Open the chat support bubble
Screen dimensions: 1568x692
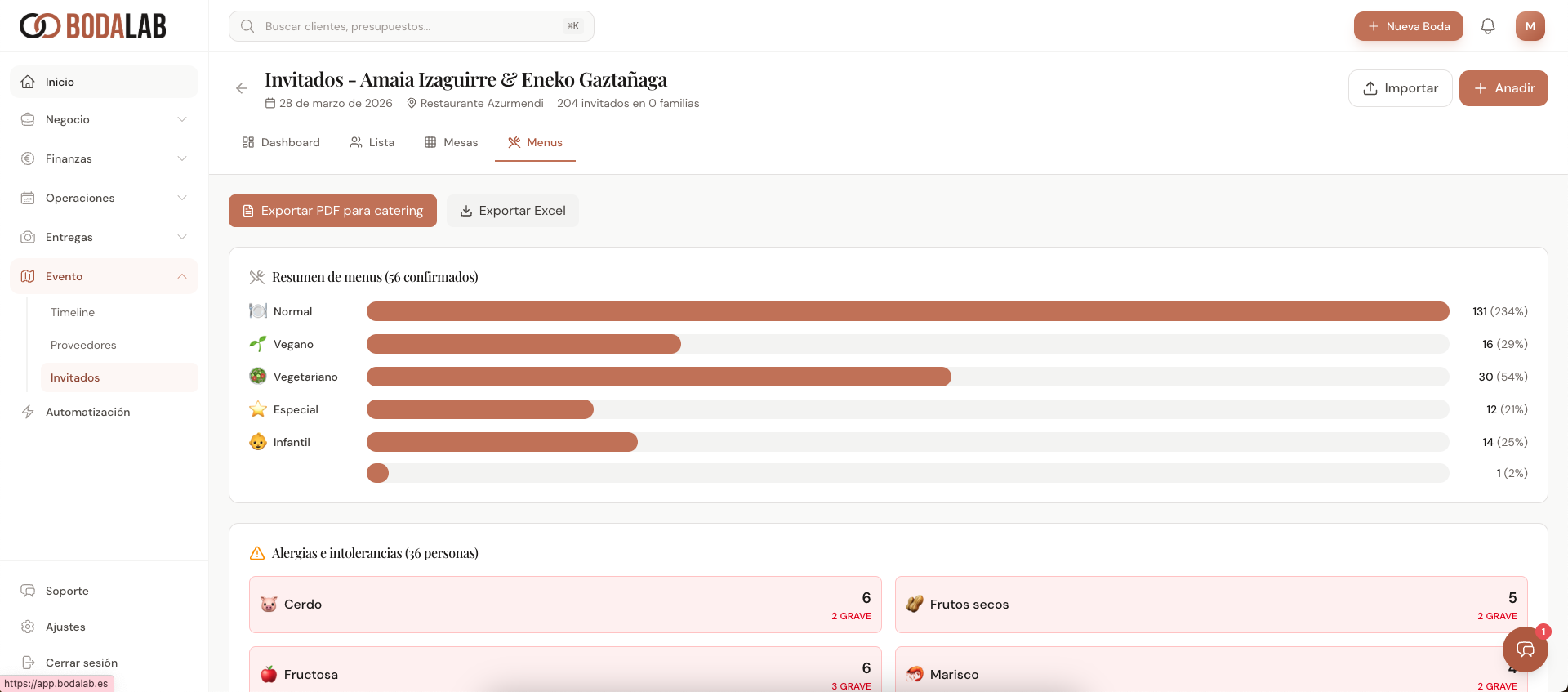click(1525, 649)
